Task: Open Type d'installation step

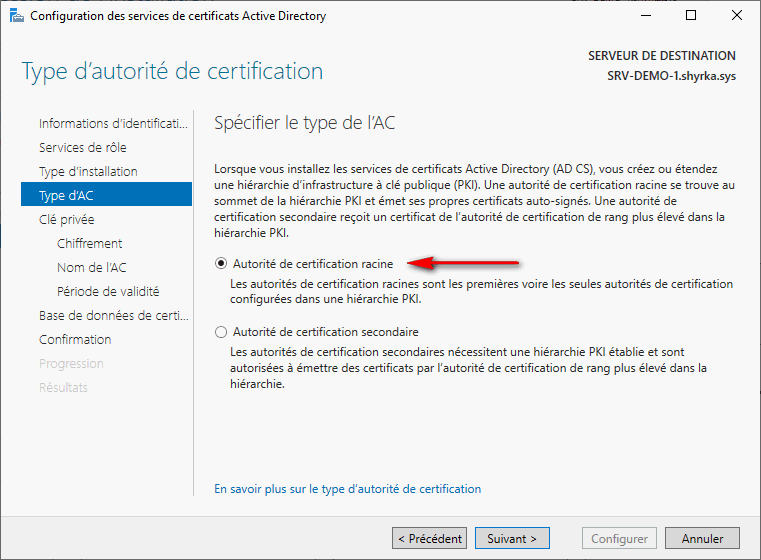Action: (88, 172)
